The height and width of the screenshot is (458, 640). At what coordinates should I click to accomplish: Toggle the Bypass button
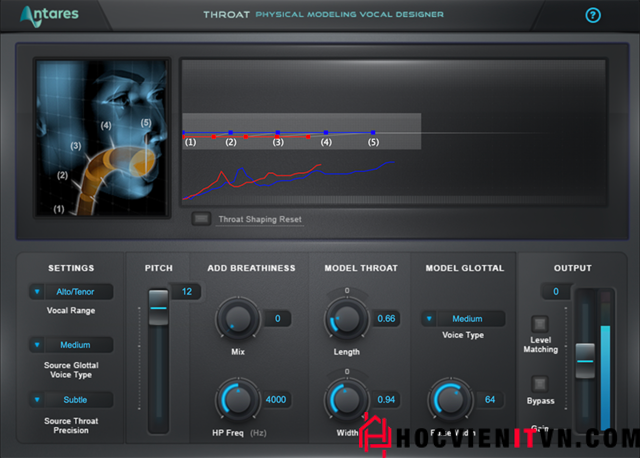tap(540, 384)
